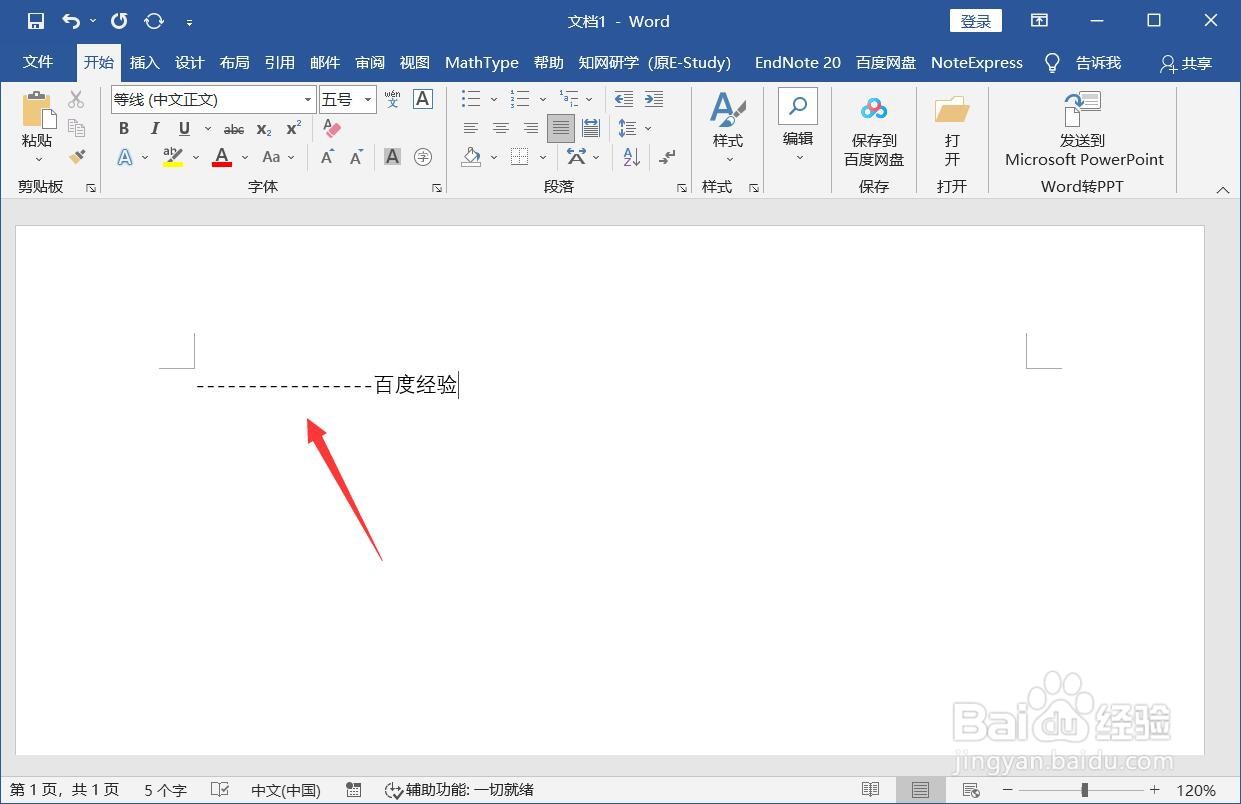1241x804 pixels.
Task: Click the 120% zoom level
Action: point(1196,790)
